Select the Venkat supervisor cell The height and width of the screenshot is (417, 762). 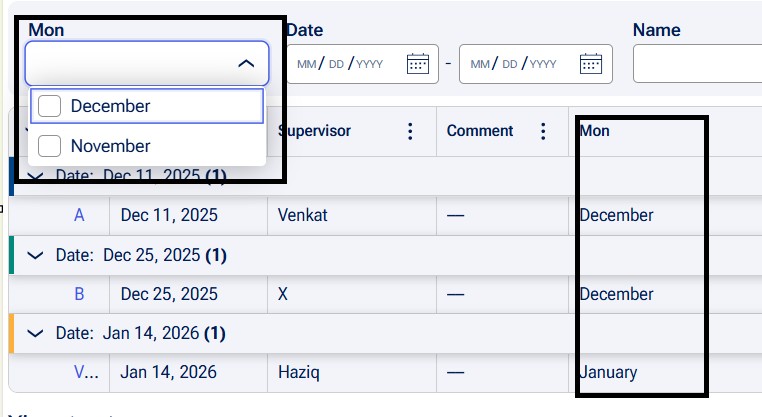(x=303, y=215)
